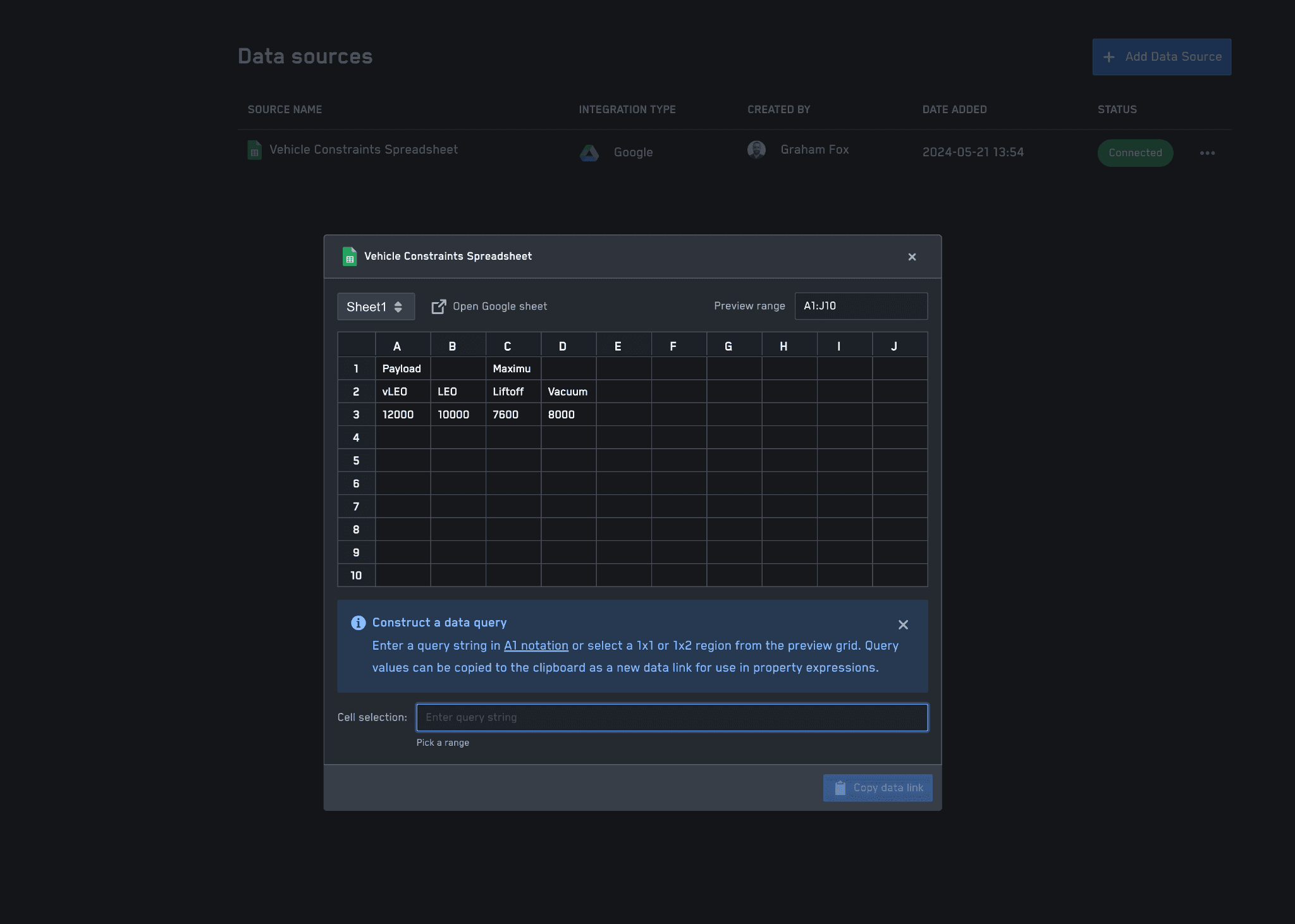Select the Payload cell in the grid
This screenshot has width=1295, height=924.
tap(403, 368)
